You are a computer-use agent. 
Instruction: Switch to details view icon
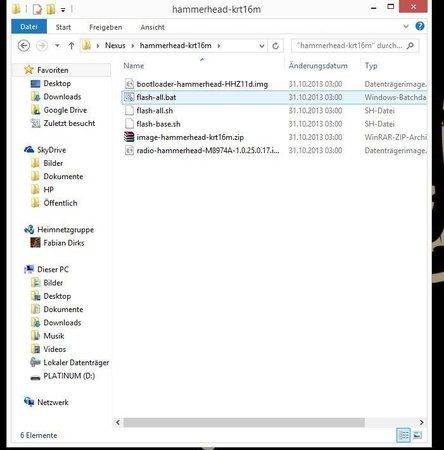404,435
